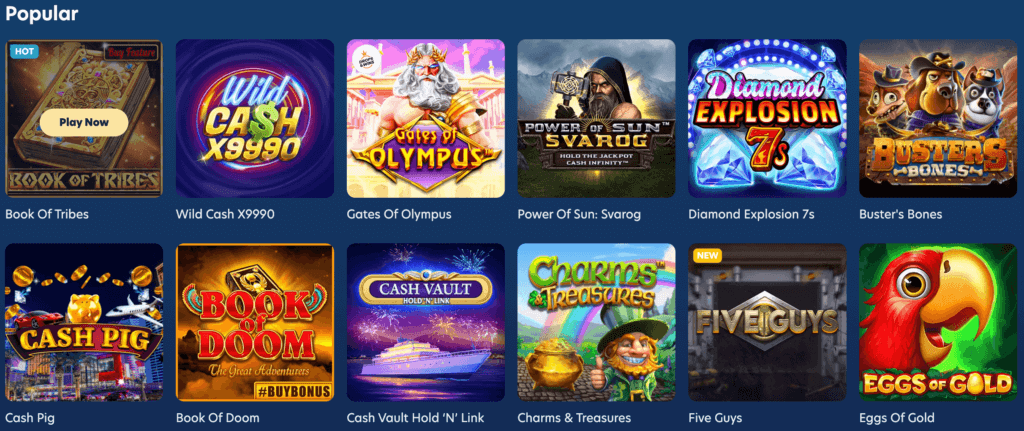Click the Diamond Explosion 7s title text

(x=751, y=214)
